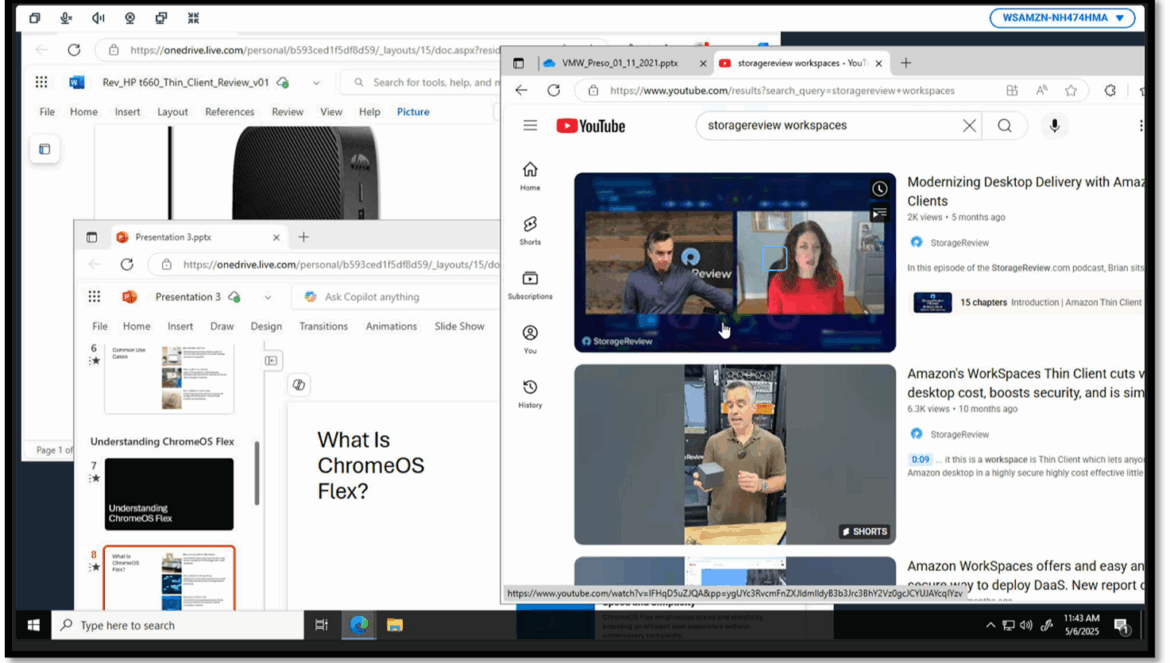Open PowerPoint app launcher grid
Viewport: 1170px width, 663px height.
(x=94, y=297)
